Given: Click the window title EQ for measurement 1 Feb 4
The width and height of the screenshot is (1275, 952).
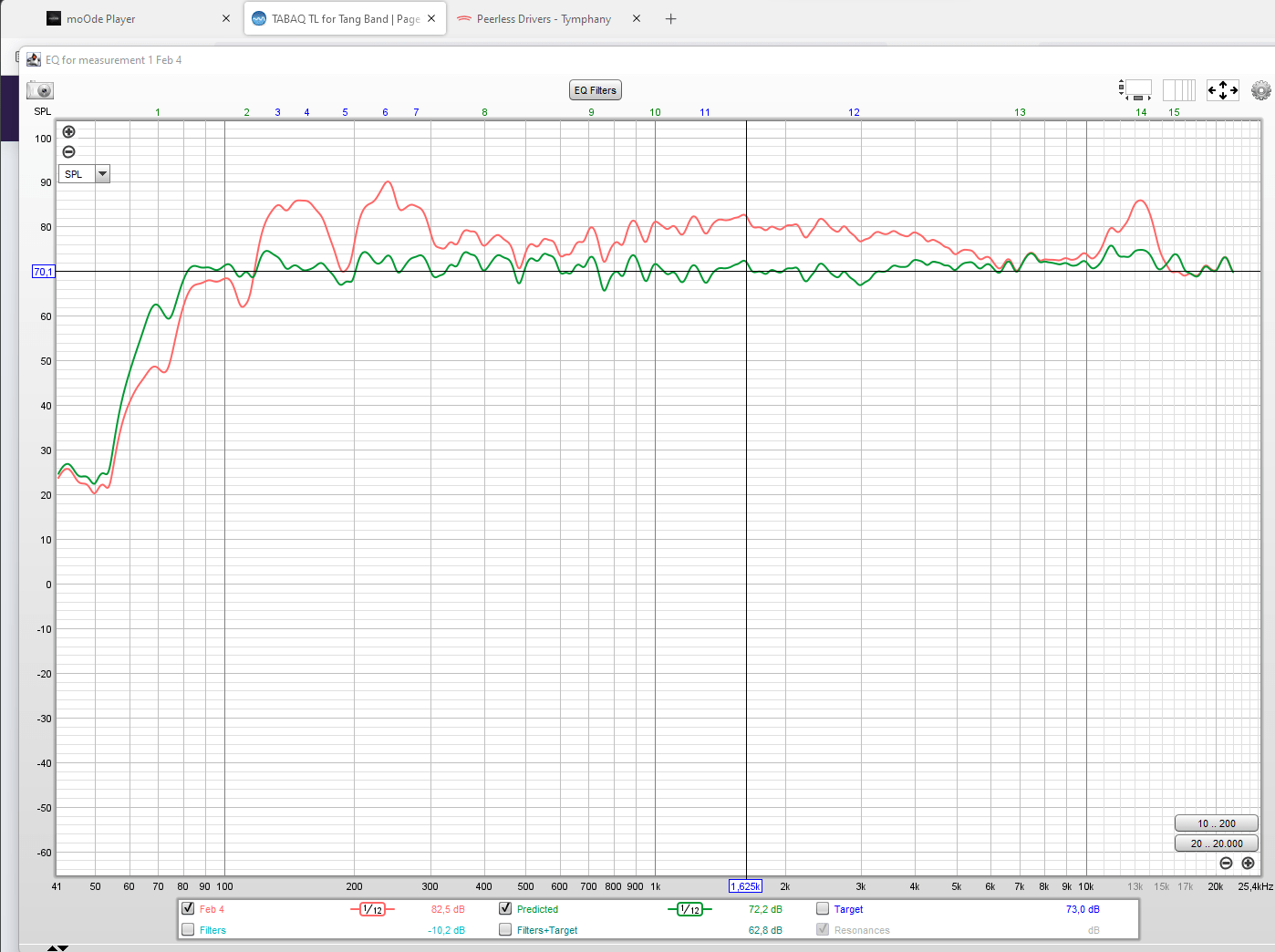Looking at the screenshot, I should pos(114,60).
